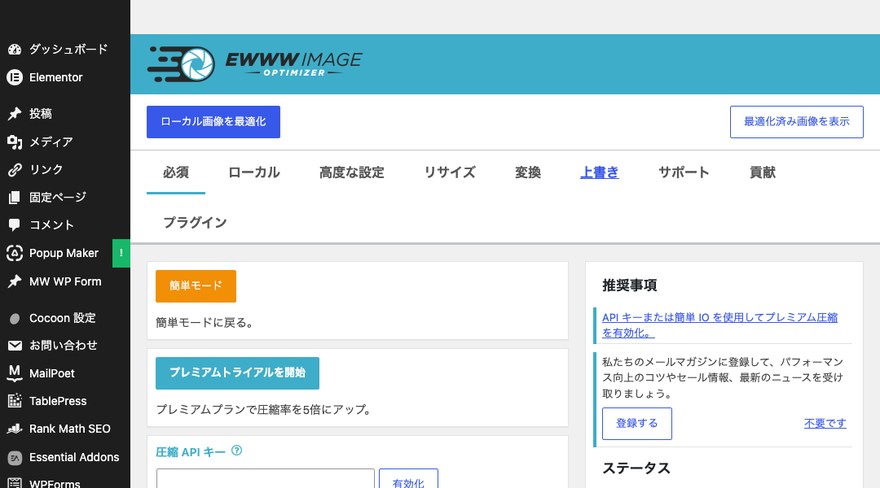Image resolution: width=880 pixels, height=488 pixels.
Task: Open the サポート tab
Action: click(684, 173)
